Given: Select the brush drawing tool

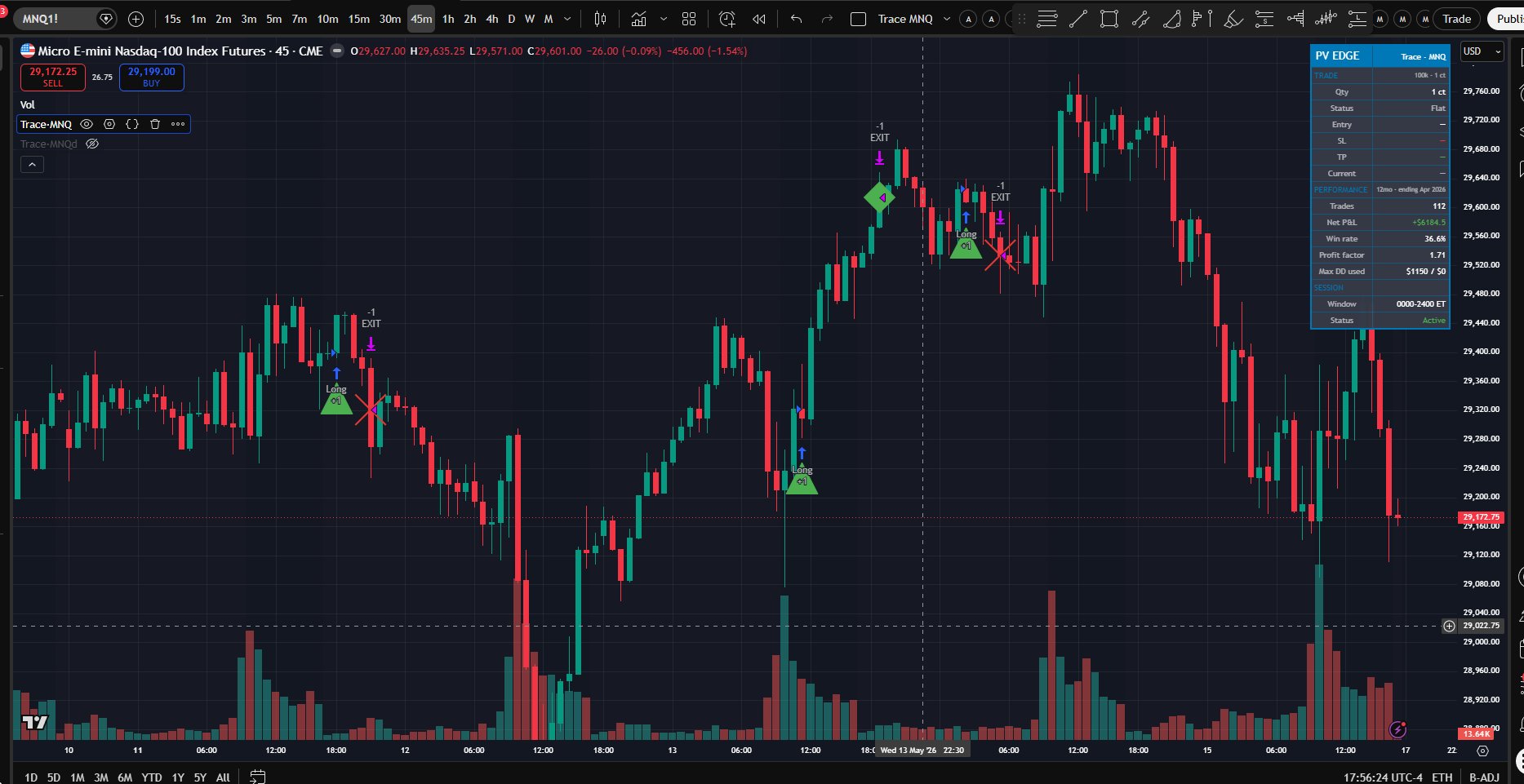Looking at the screenshot, I should tap(1233, 19).
